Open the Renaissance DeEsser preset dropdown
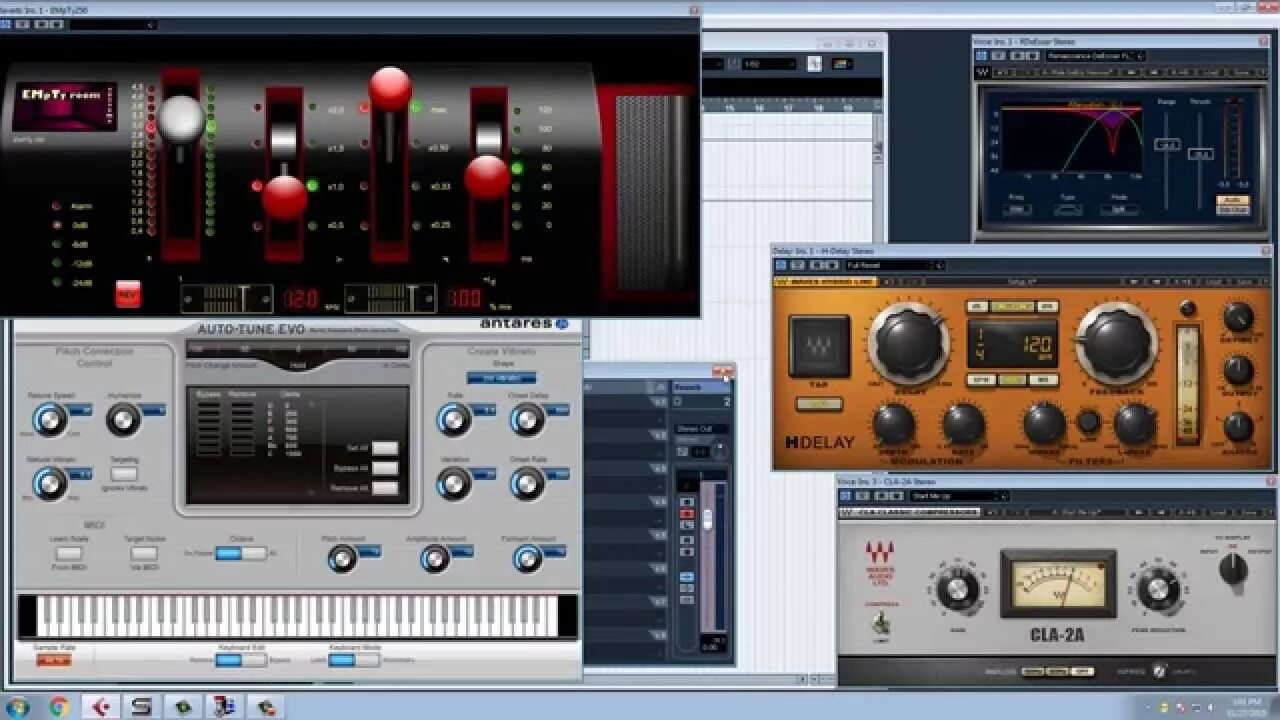The width and height of the screenshot is (1280, 720). tap(1096, 56)
